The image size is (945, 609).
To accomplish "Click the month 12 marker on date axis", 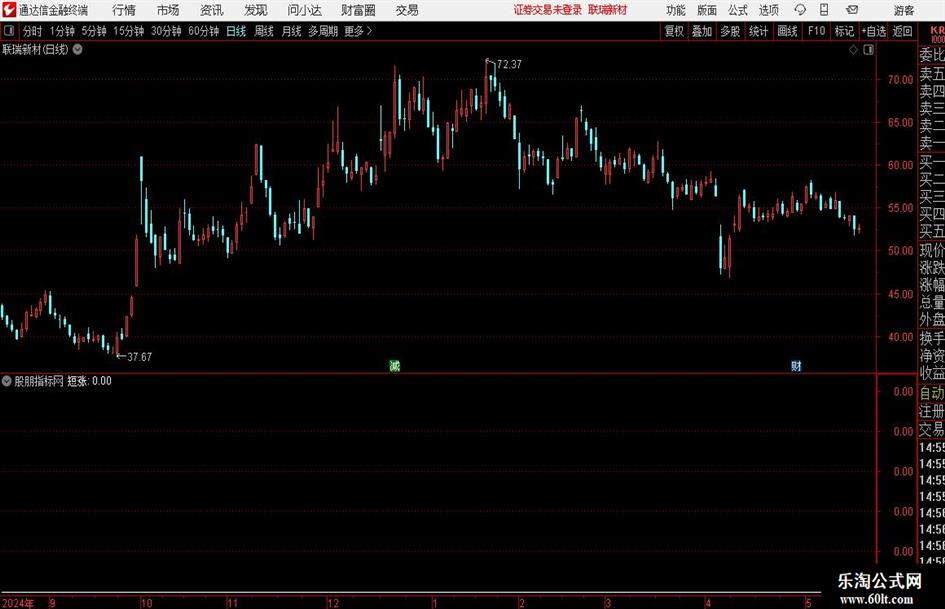I will tap(333, 602).
